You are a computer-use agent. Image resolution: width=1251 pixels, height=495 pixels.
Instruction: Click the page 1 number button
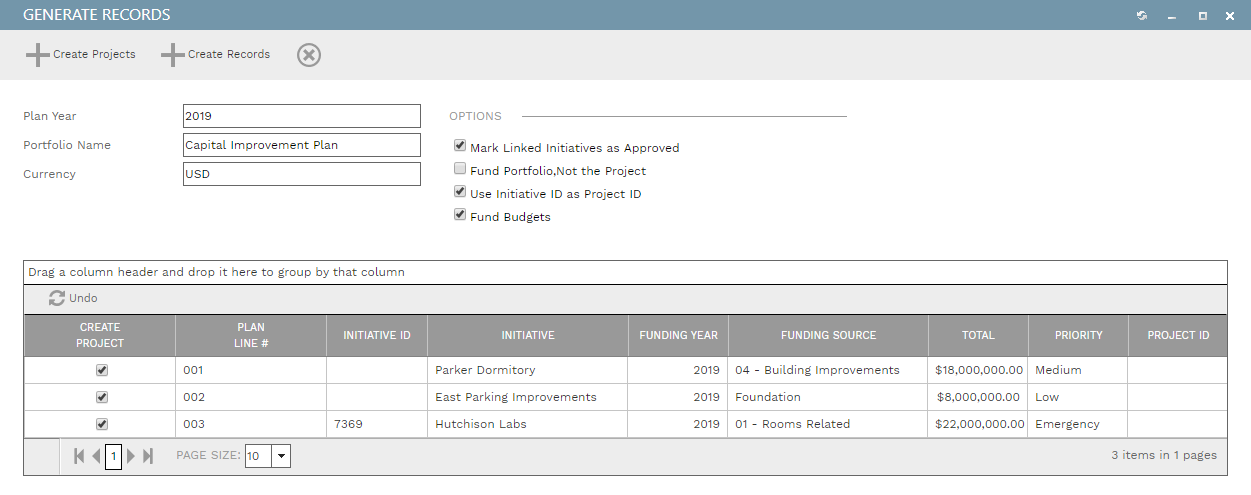coord(114,456)
